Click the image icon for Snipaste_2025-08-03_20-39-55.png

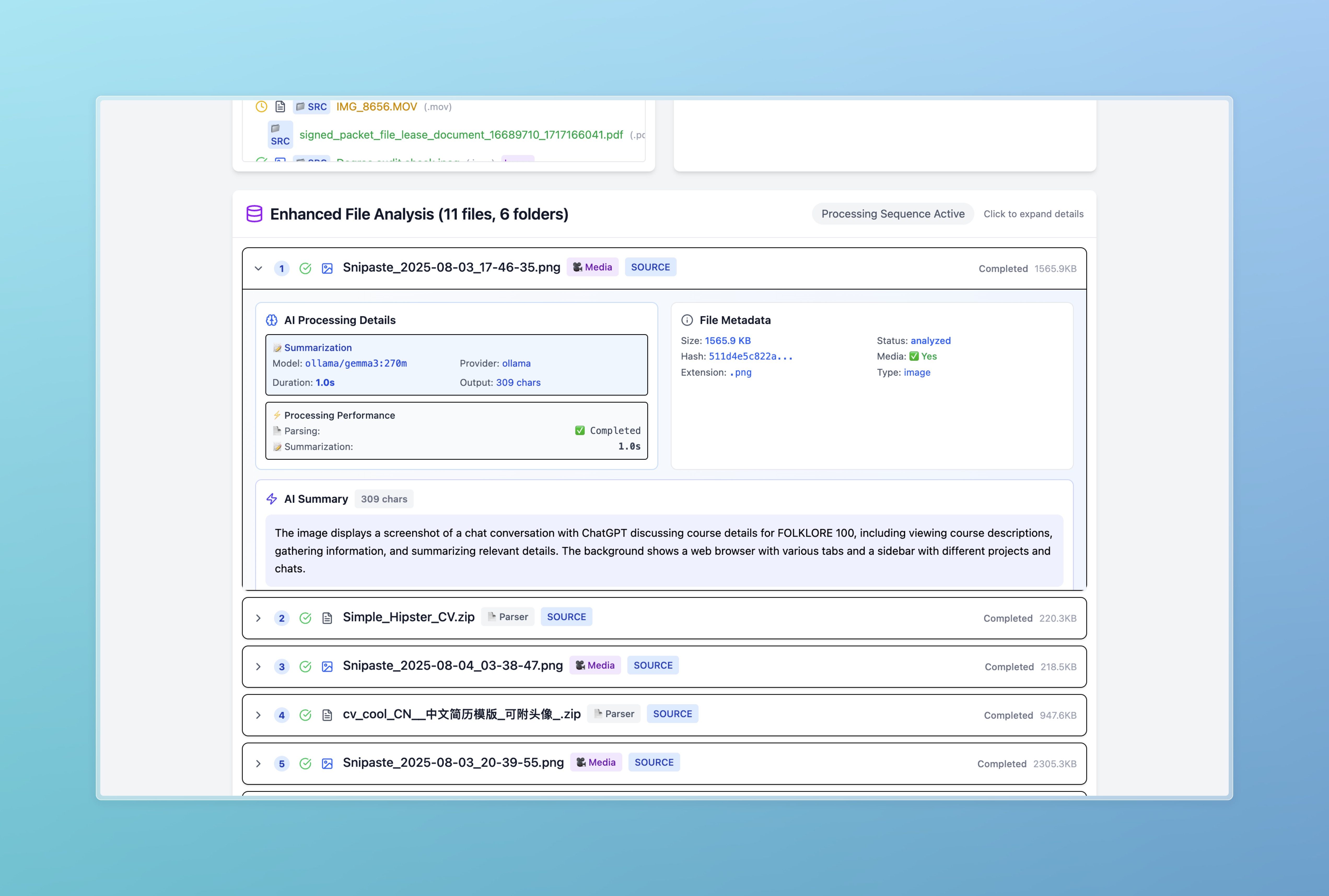327,764
